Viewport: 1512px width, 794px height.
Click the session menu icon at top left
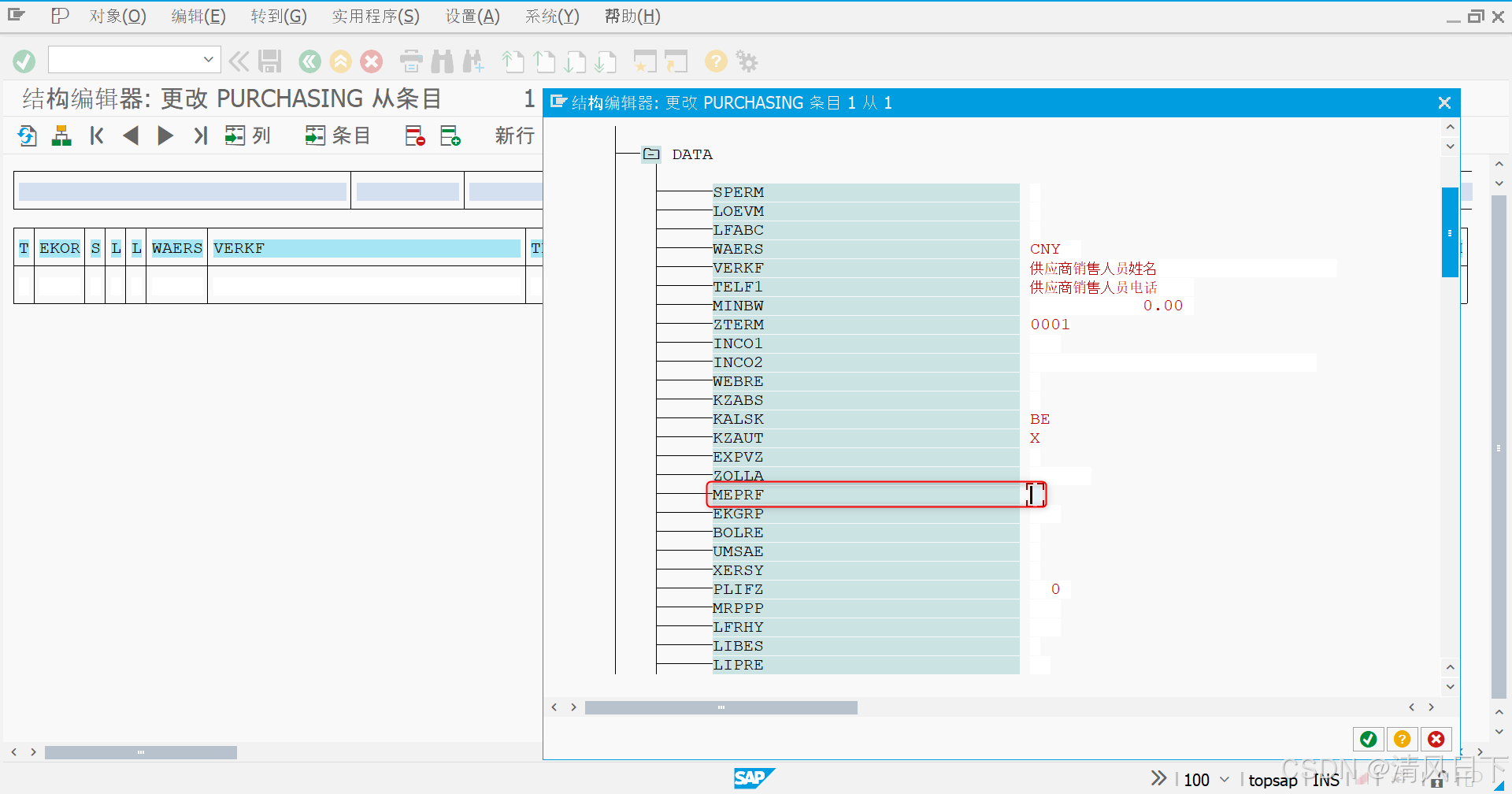coord(17,15)
